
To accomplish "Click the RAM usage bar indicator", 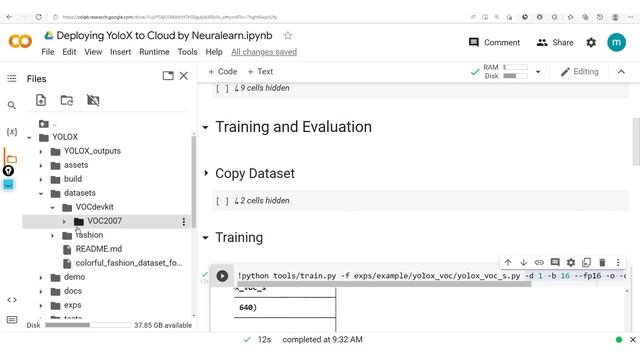I will coord(515,67).
